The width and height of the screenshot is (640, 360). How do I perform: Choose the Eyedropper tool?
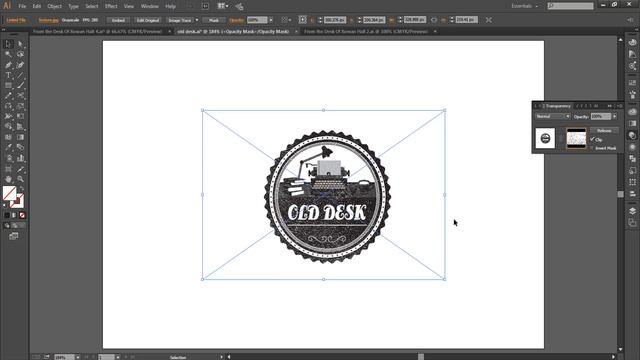(8, 147)
